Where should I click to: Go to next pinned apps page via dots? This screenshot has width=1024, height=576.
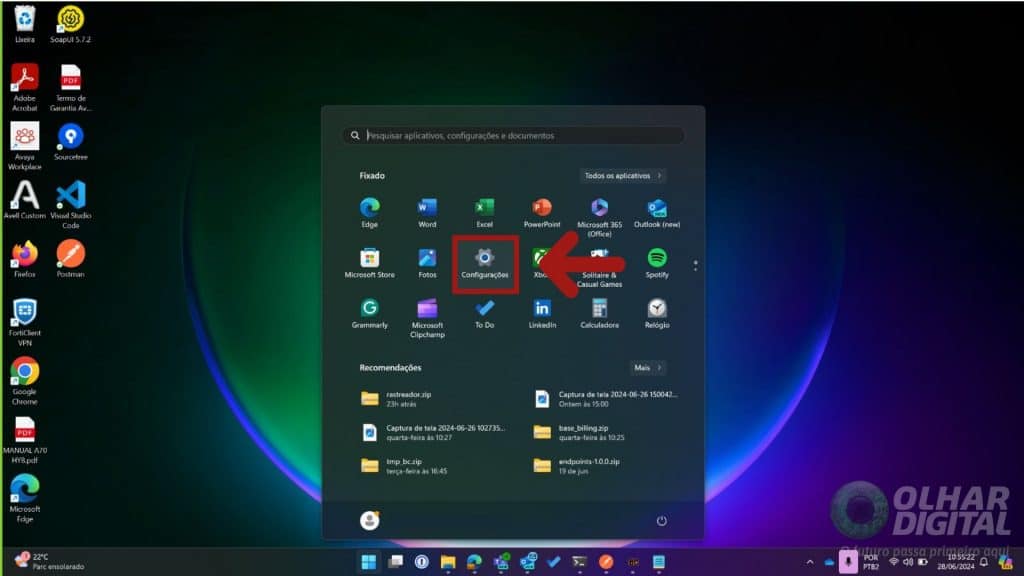point(696,265)
